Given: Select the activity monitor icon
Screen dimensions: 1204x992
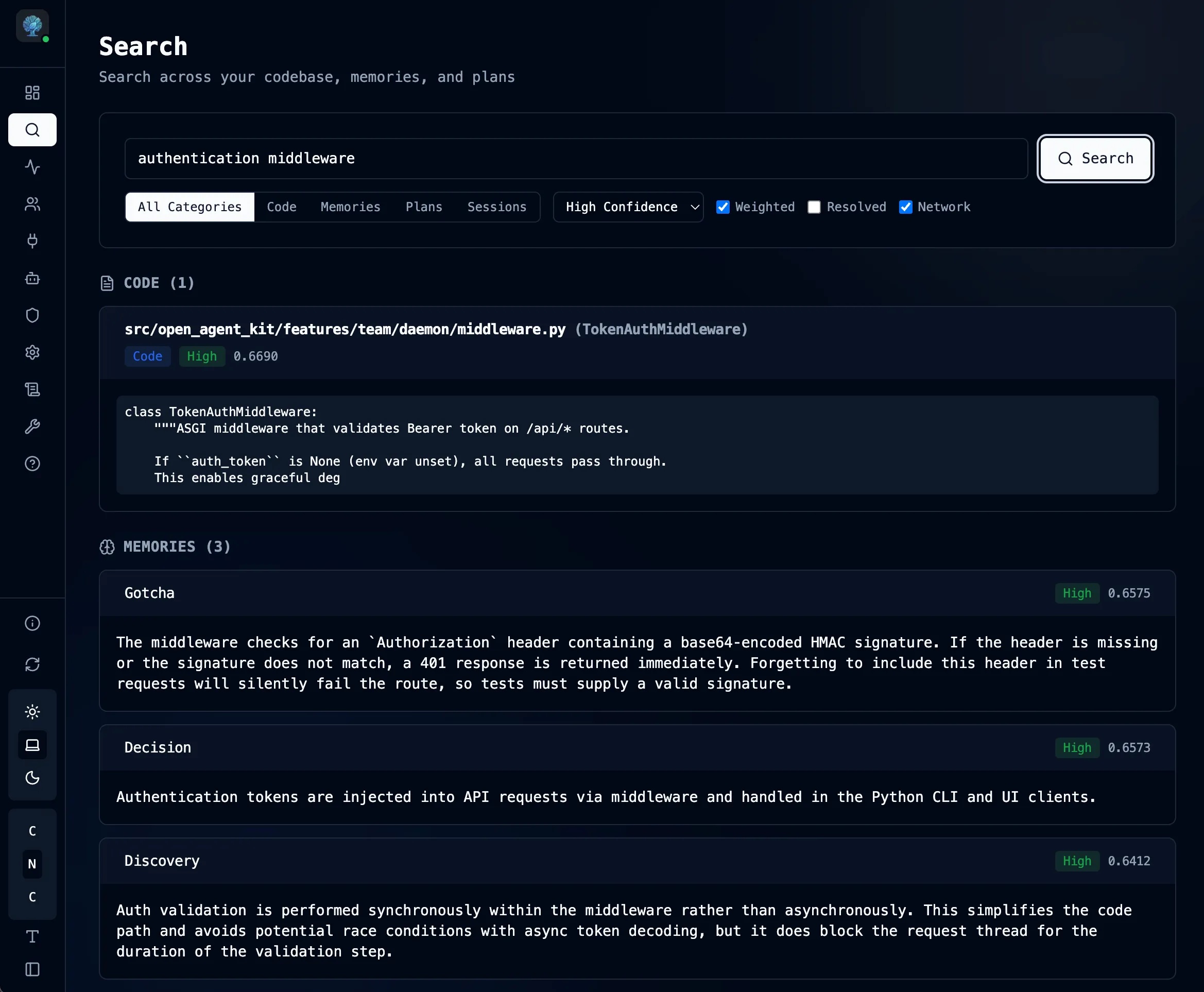Looking at the screenshot, I should (x=32, y=167).
